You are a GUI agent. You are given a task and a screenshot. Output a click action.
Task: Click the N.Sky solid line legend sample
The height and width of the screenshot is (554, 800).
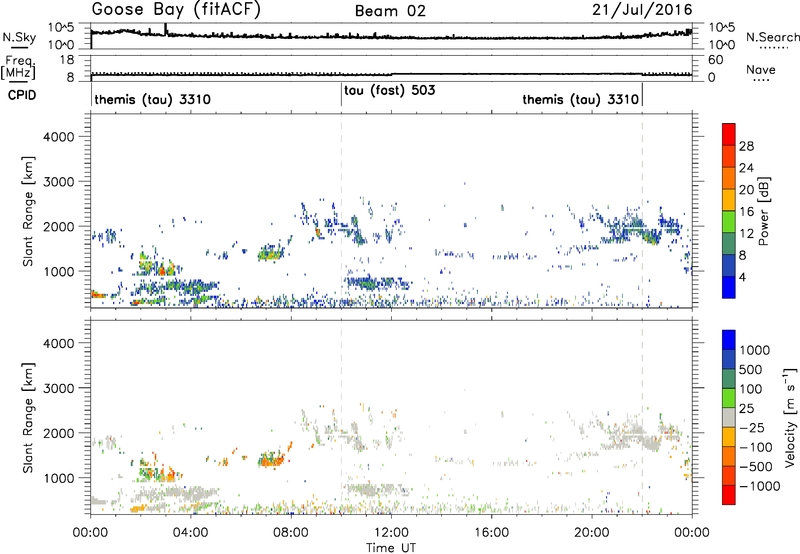[x=19, y=48]
